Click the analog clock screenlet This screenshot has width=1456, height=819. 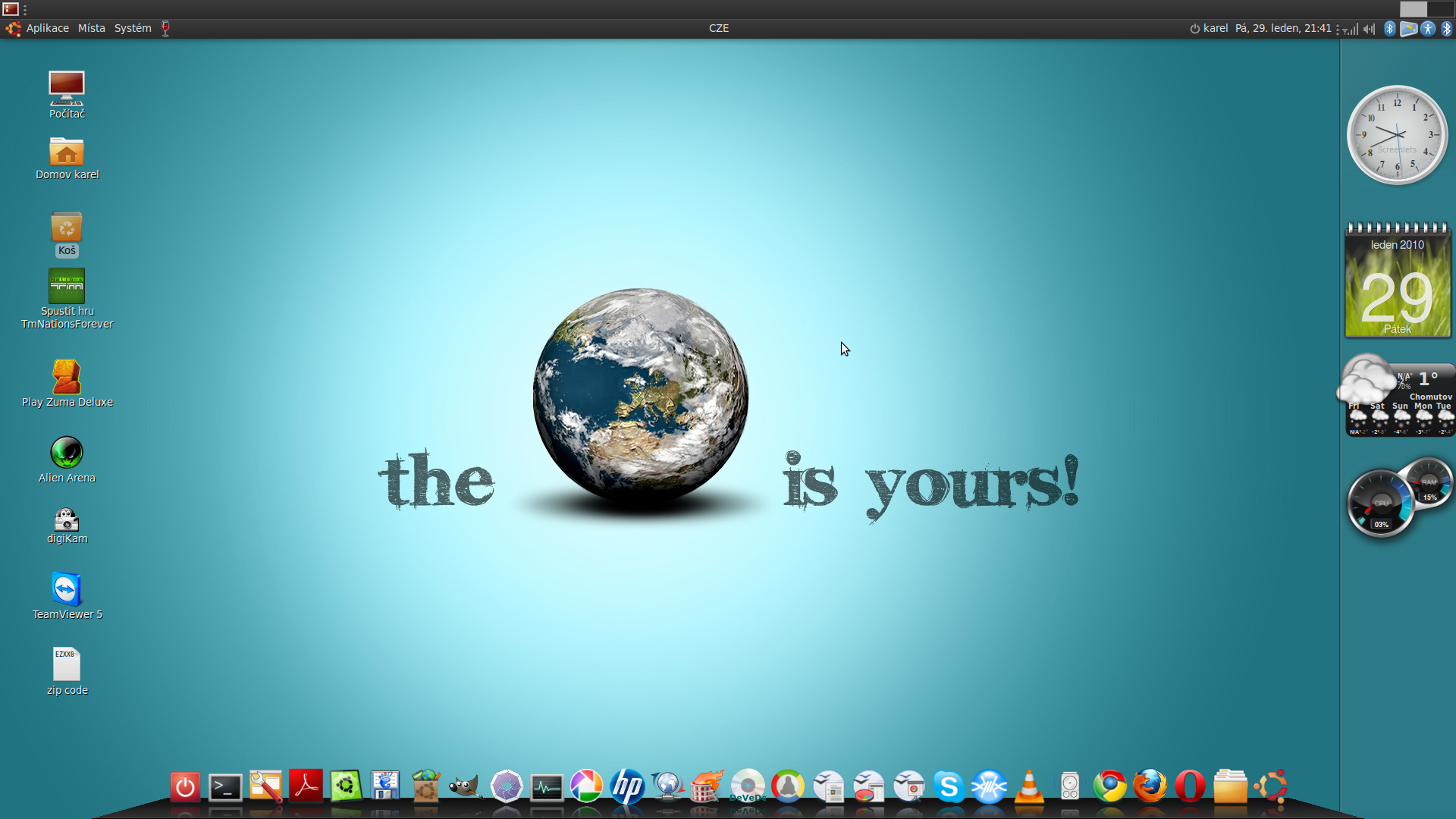pyautogui.click(x=1397, y=135)
